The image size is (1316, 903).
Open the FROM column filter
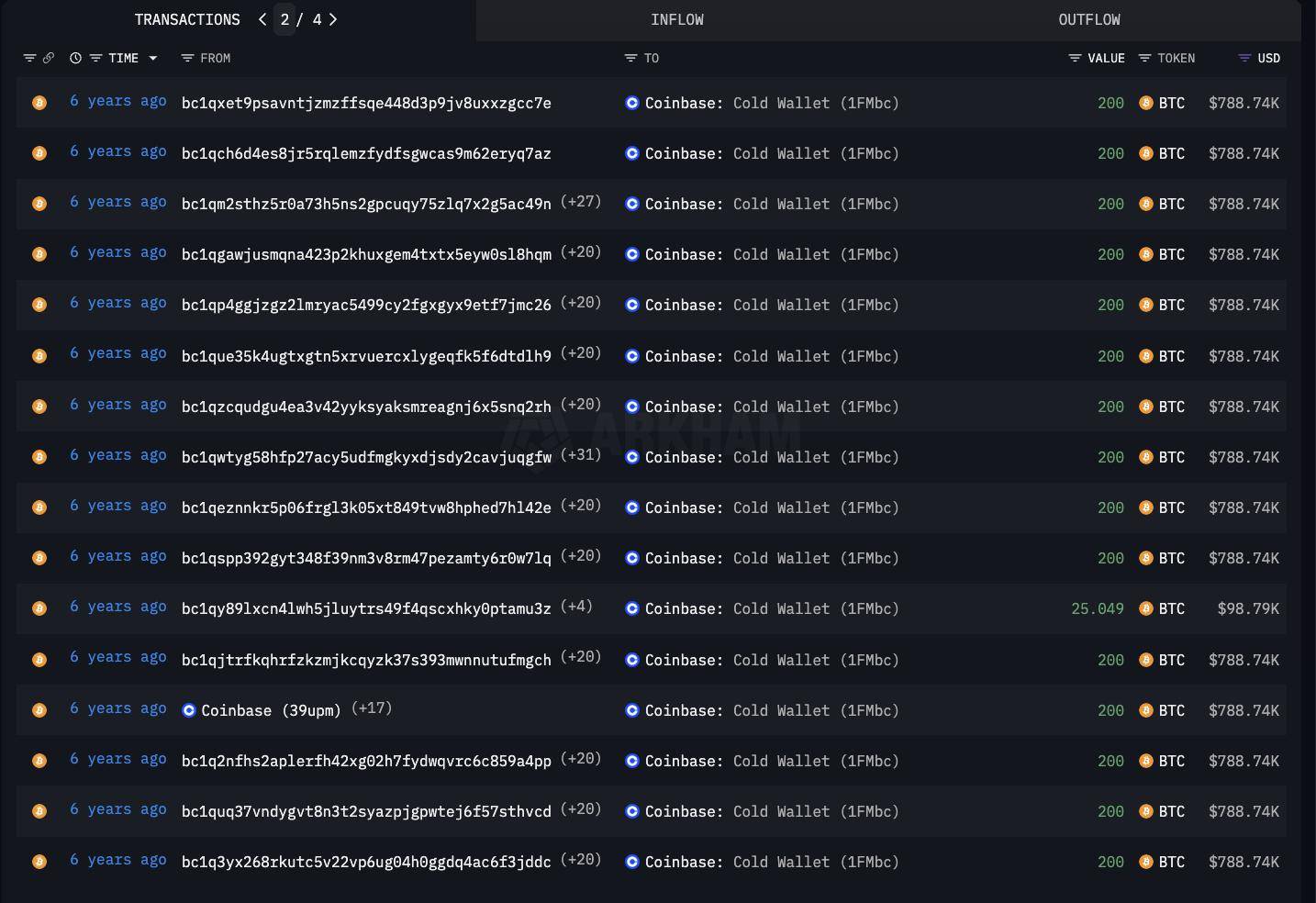pyautogui.click(x=187, y=58)
